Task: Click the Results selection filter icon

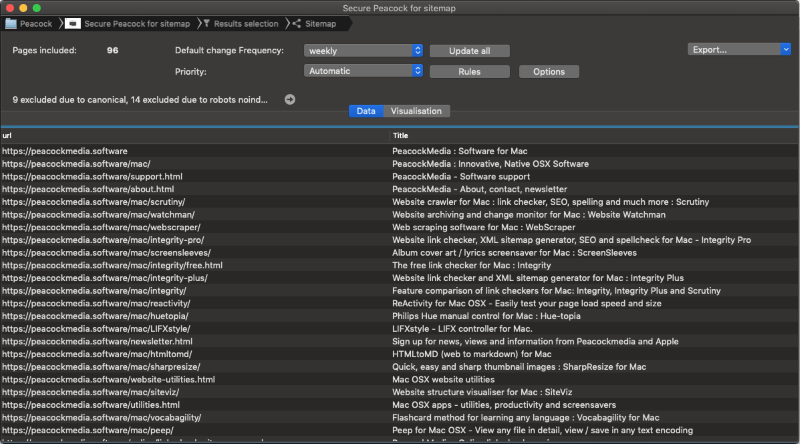Action: point(205,22)
